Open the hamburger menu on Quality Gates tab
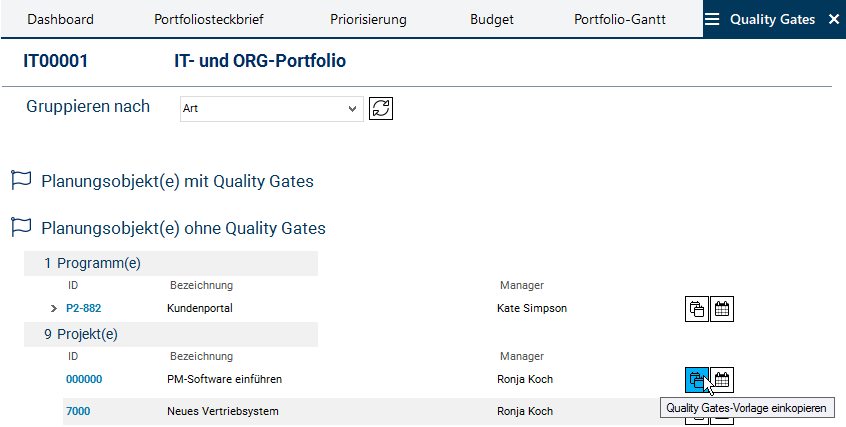 pyautogui.click(x=712, y=19)
